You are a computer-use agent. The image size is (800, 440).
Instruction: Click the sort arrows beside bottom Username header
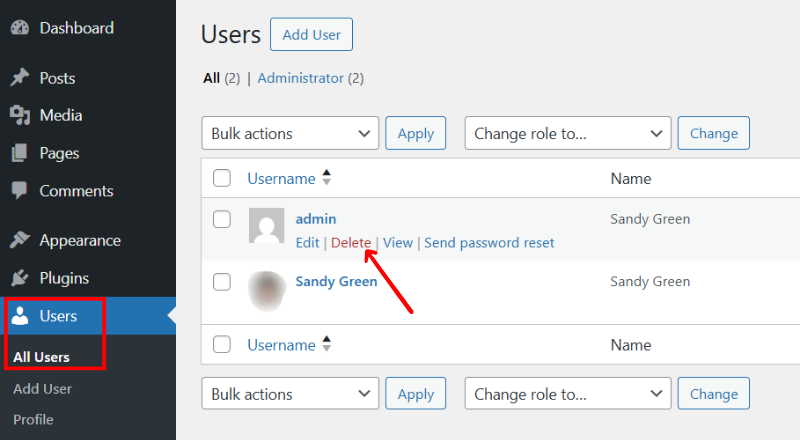coord(327,344)
